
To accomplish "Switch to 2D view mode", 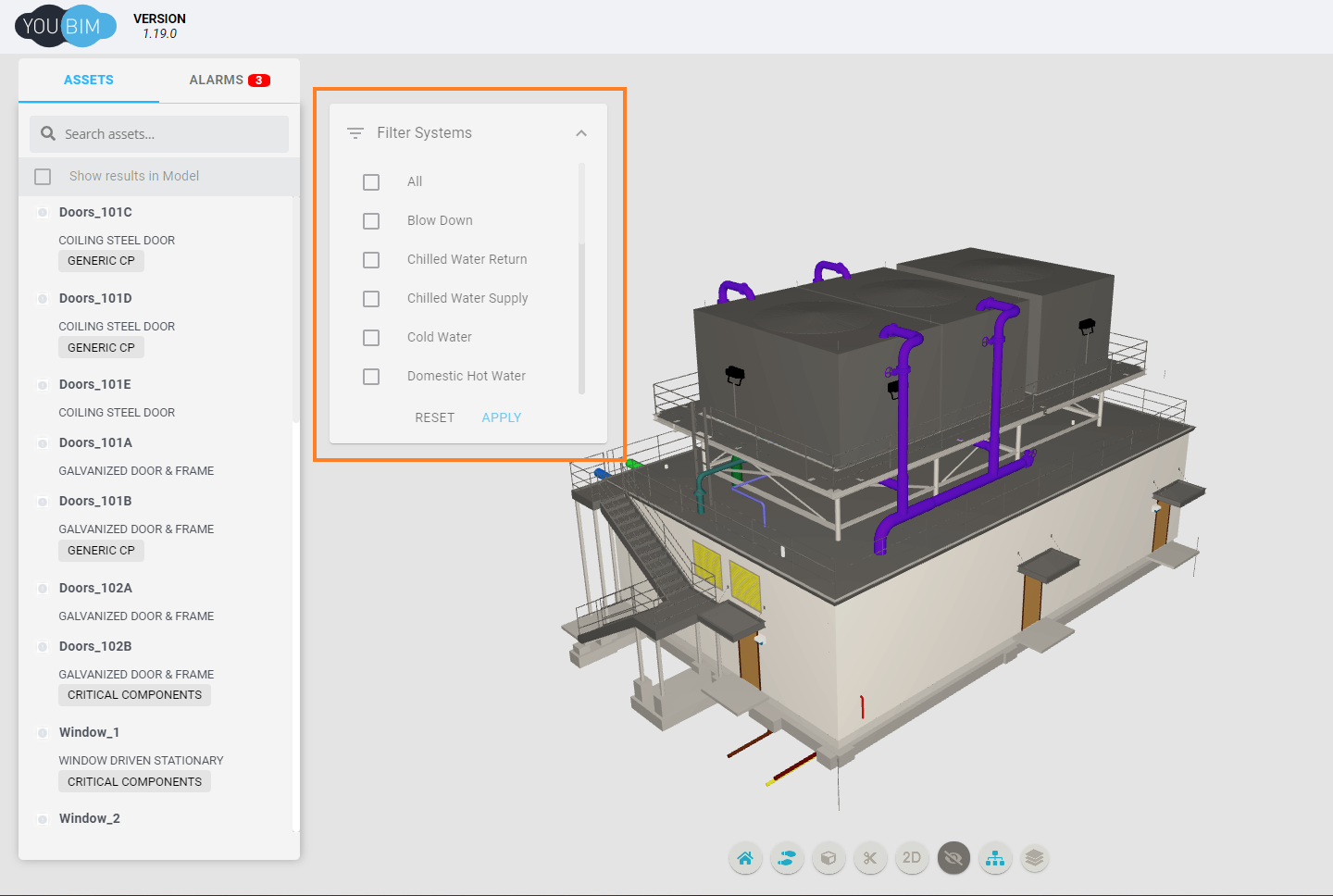I will click(912, 858).
